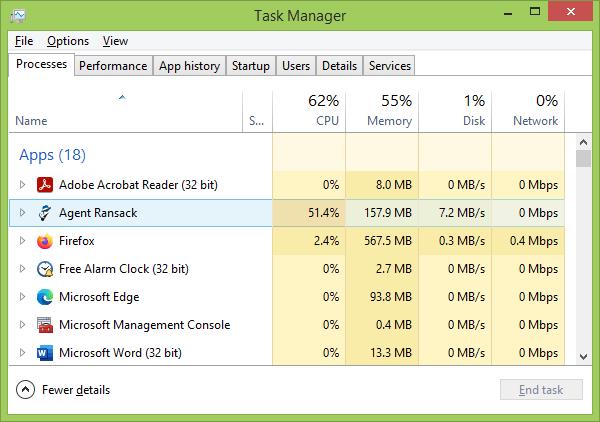Expand the Microsoft Word process
The width and height of the screenshot is (600, 422).
23,352
